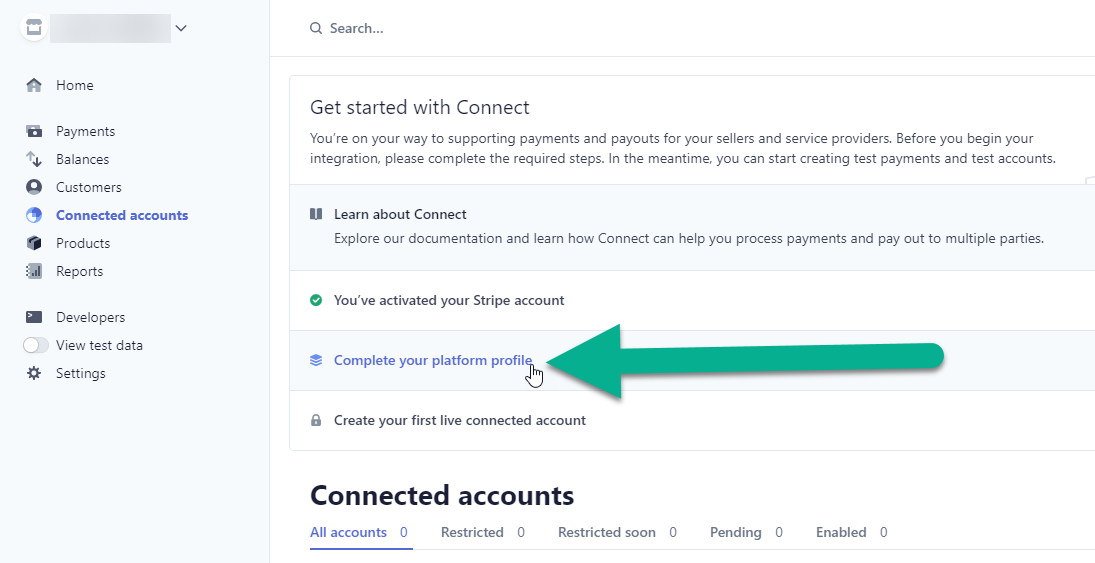
Task: Enable the View test data toggle
Action: point(36,345)
